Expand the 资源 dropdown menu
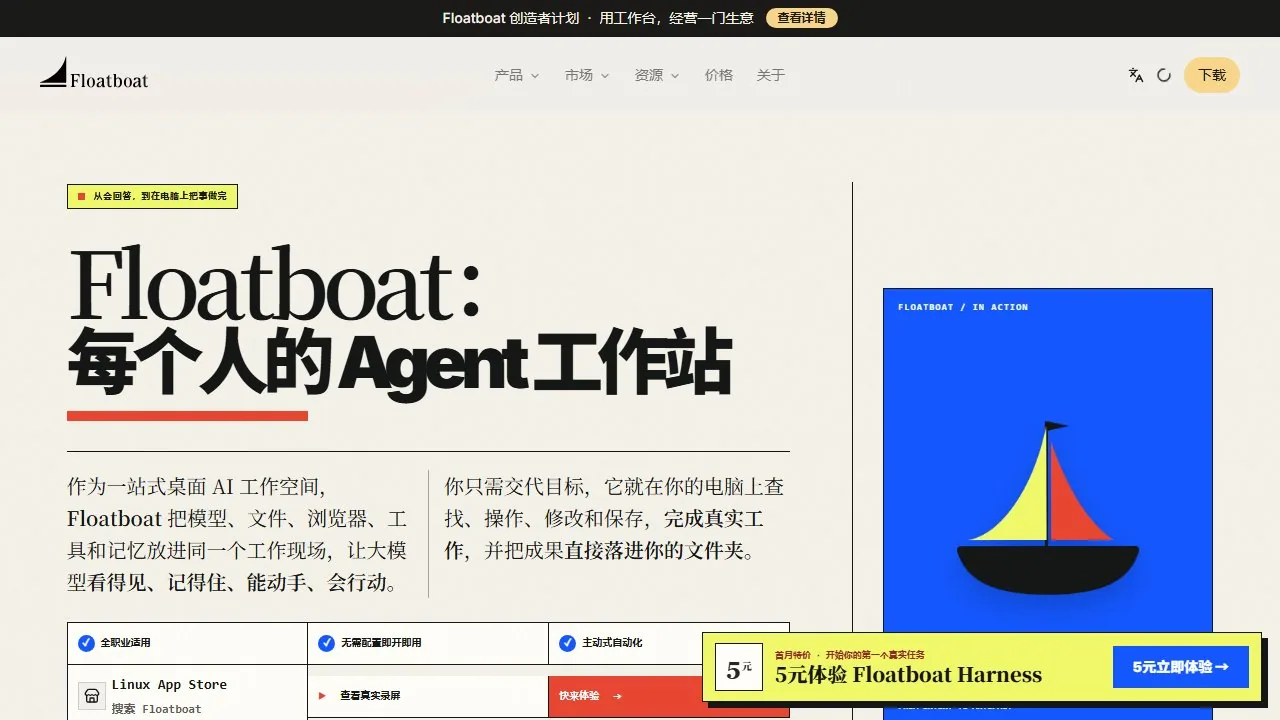The image size is (1280, 720). (x=657, y=75)
